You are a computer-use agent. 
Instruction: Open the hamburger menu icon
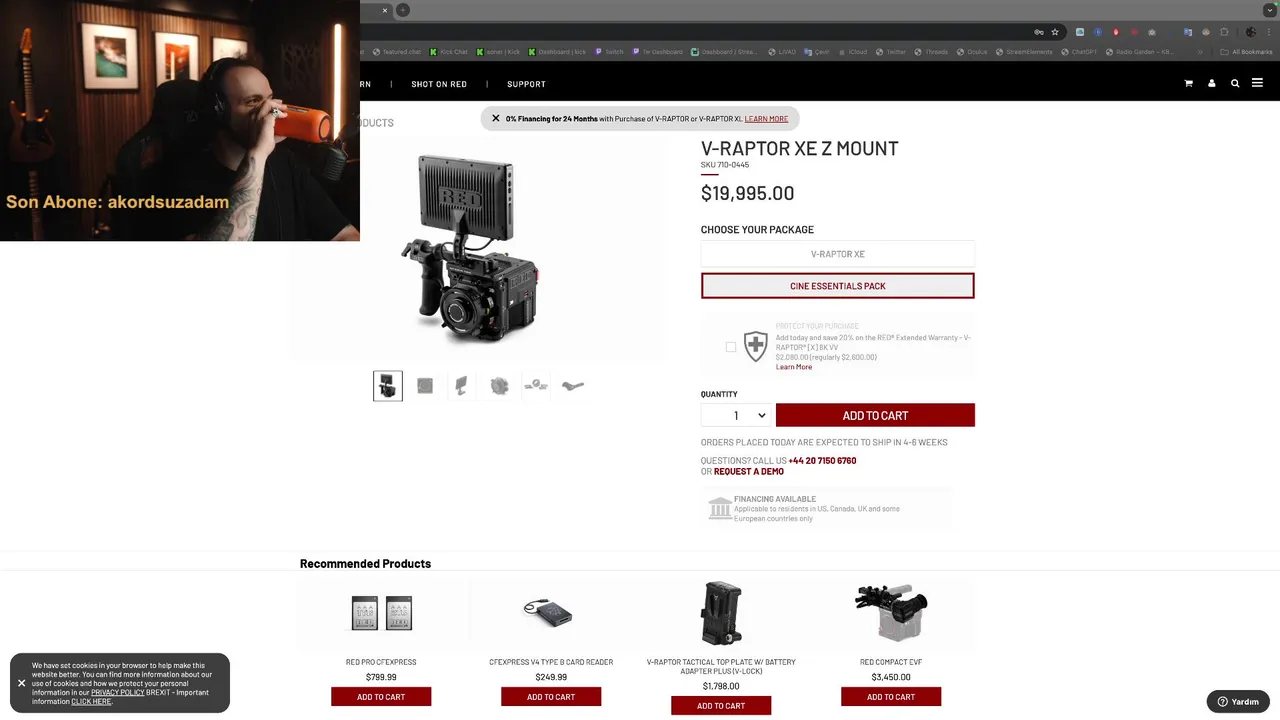pos(1257,83)
